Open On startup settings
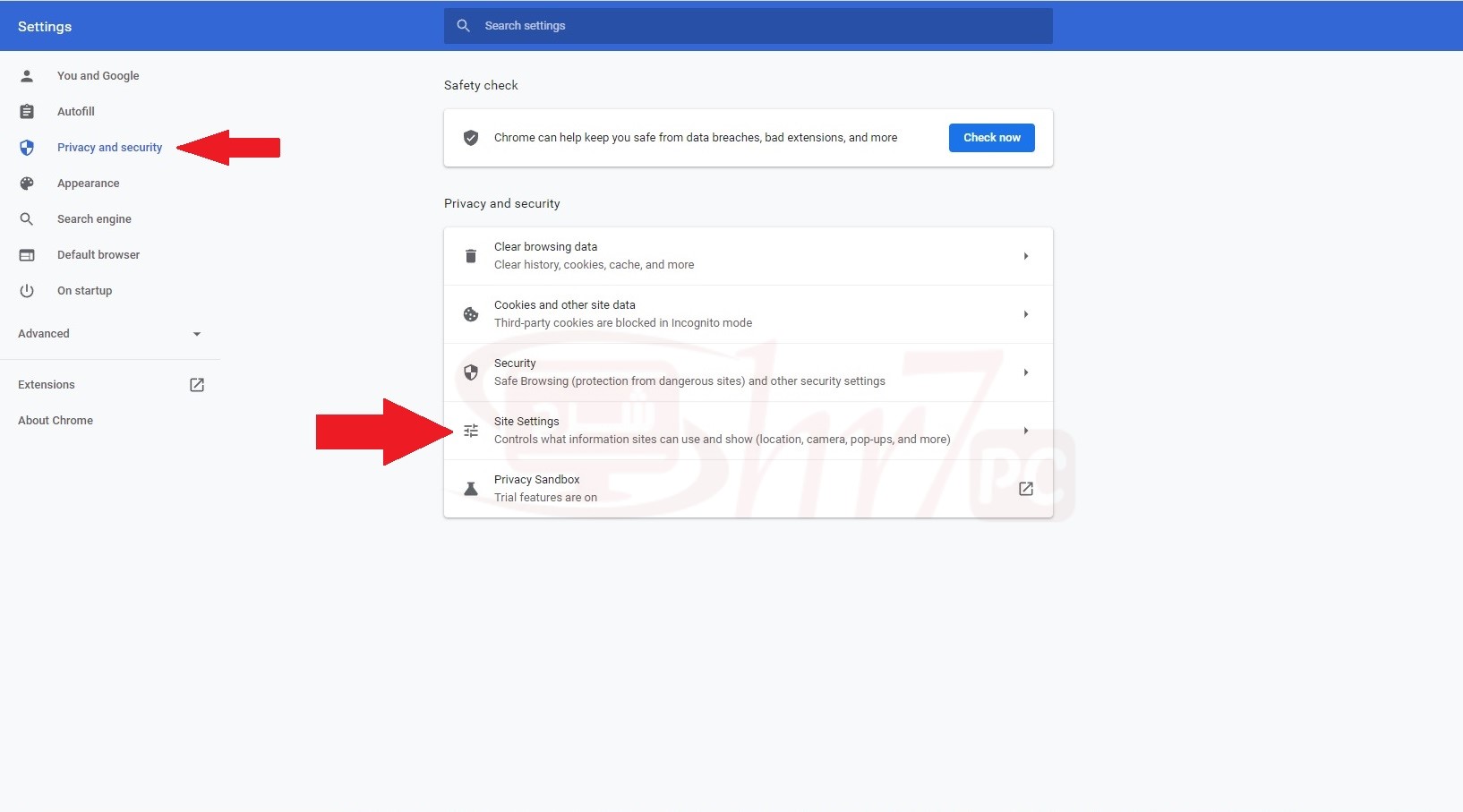The width and height of the screenshot is (1463, 812). click(x=85, y=291)
